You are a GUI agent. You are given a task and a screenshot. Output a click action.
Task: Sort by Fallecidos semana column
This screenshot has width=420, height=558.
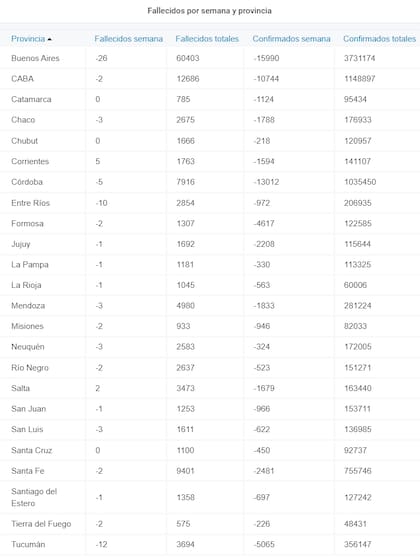[x=128, y=39]
